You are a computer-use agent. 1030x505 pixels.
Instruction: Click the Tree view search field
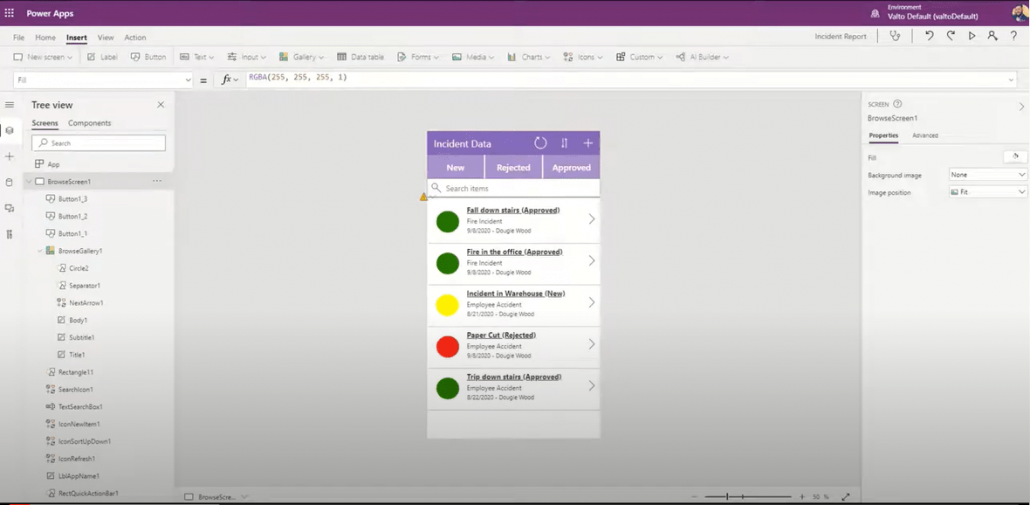coord(99,143)
